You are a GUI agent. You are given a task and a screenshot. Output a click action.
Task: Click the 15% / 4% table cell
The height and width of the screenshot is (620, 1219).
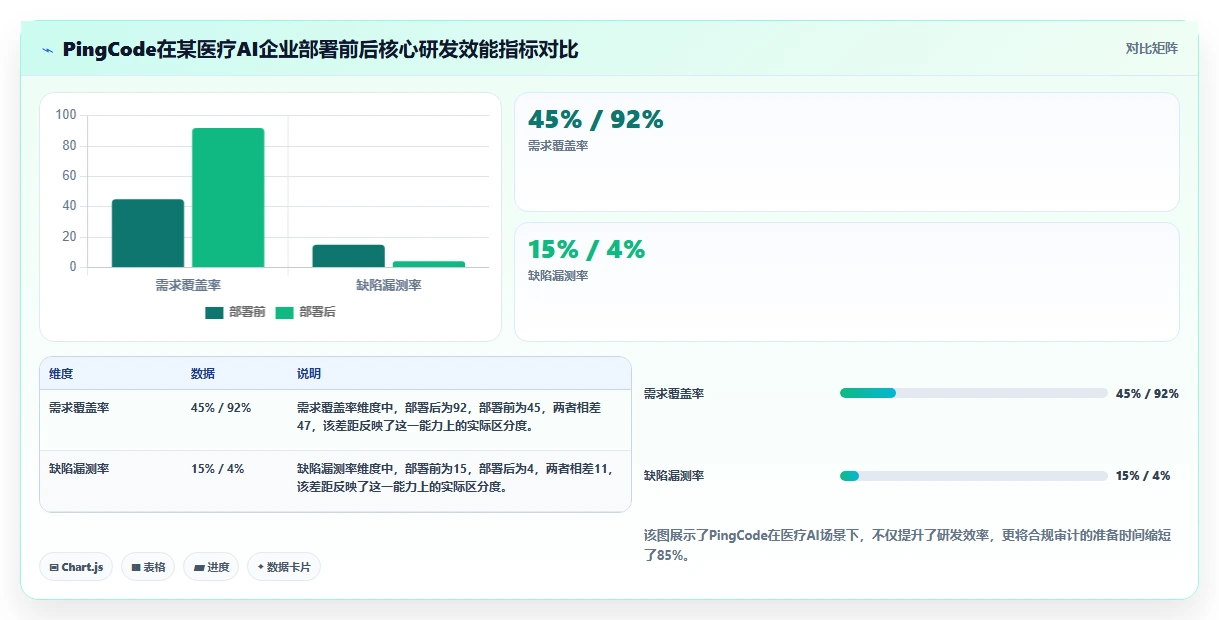coord(217,468)
